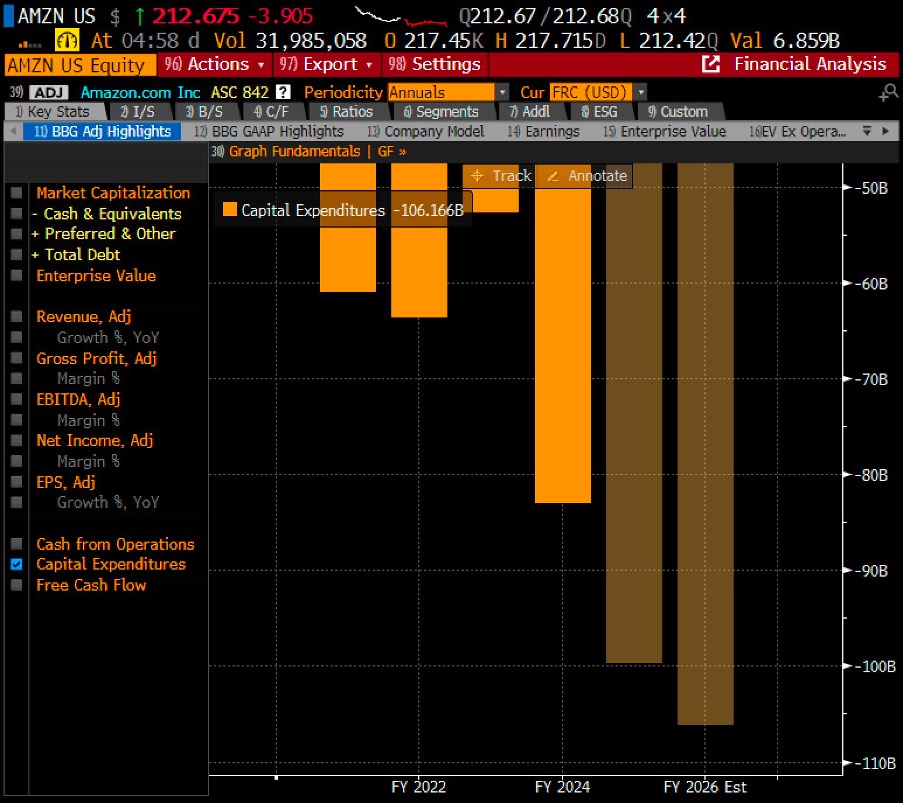Click the Financial Analysis pop-out icon
This screenshot has width=904, height=804.
pyautogui.click(x=710, y=64)
